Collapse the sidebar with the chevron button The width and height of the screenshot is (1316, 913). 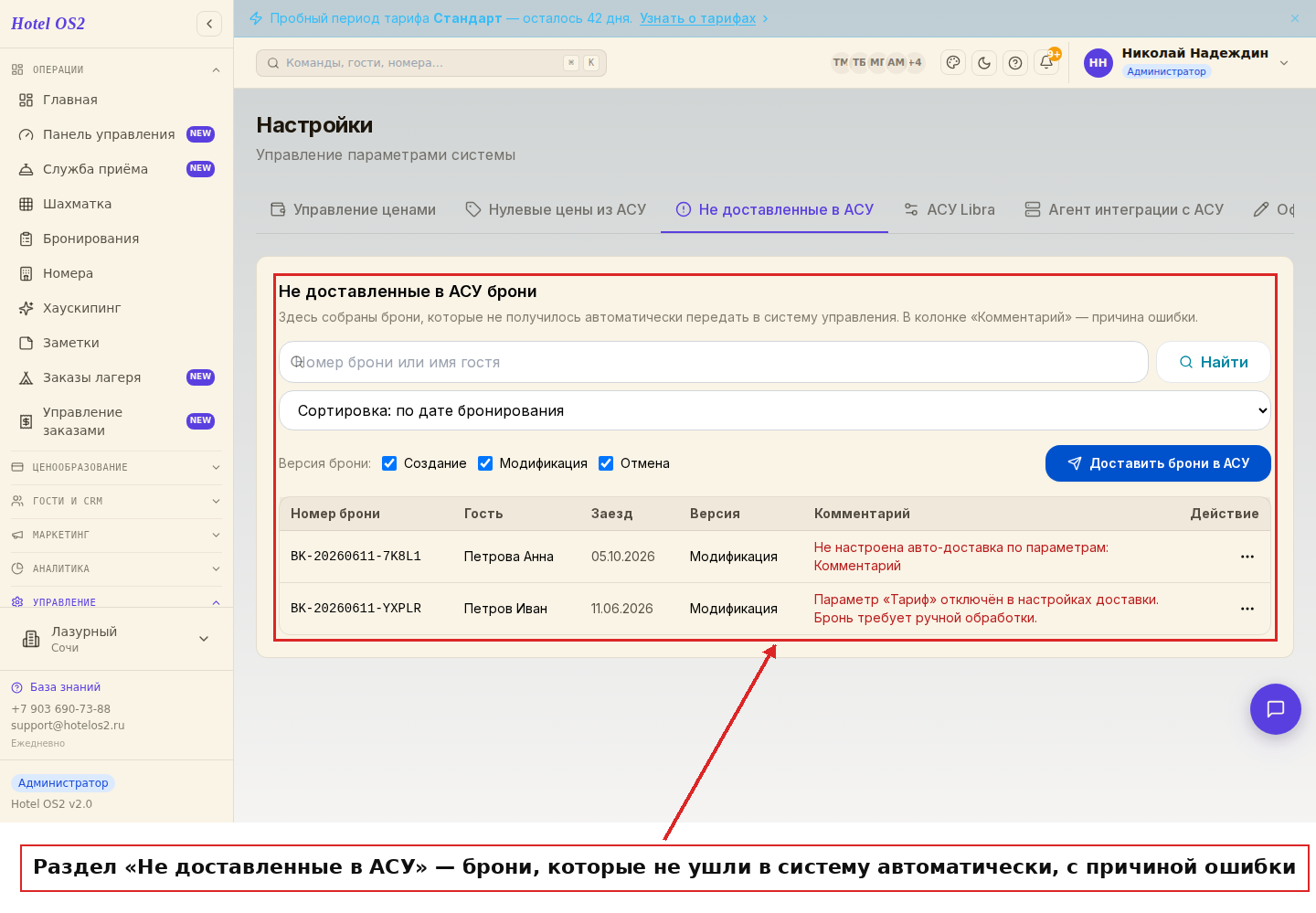pyautogui.click(x=209, y=24)
